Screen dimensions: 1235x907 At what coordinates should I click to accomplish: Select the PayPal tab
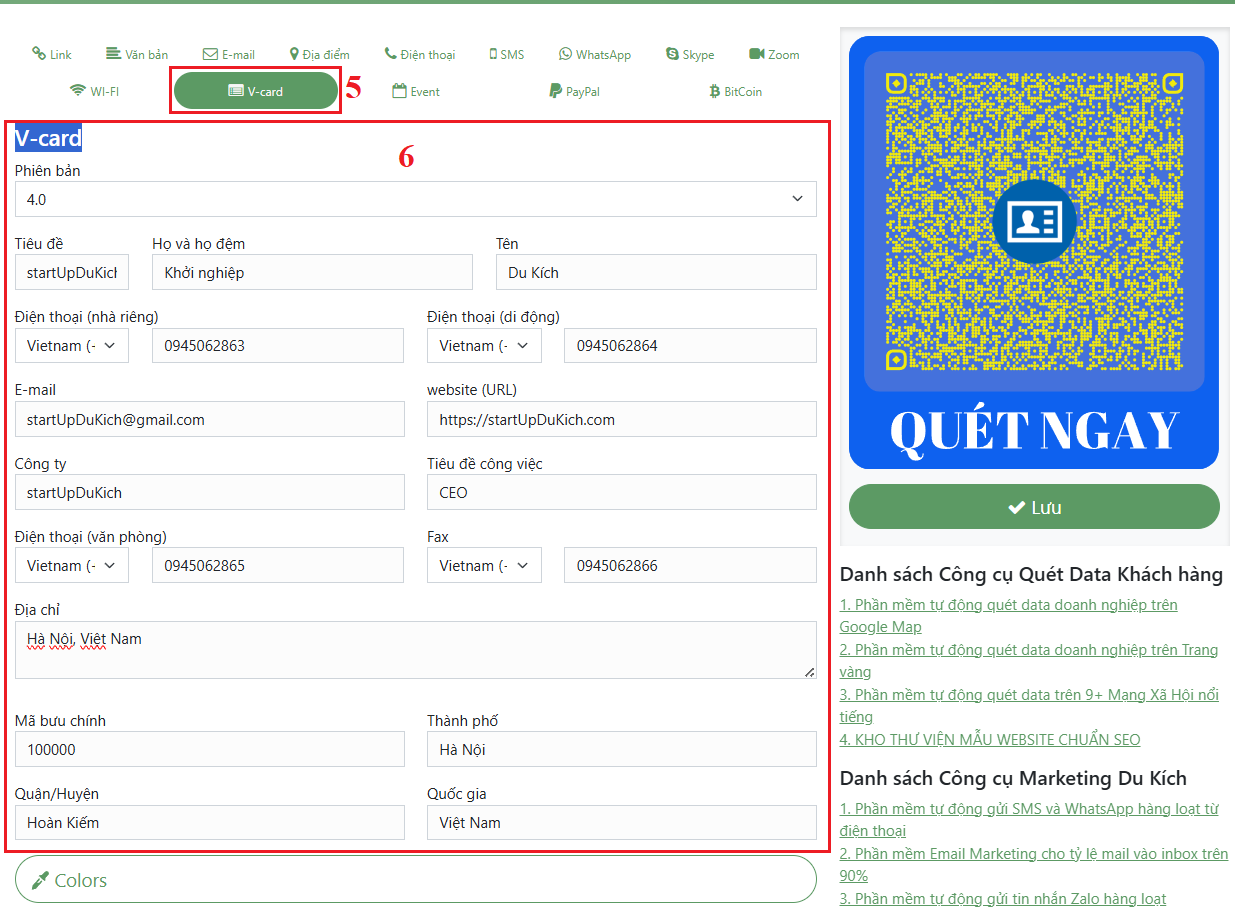click(x=575, y=91)
